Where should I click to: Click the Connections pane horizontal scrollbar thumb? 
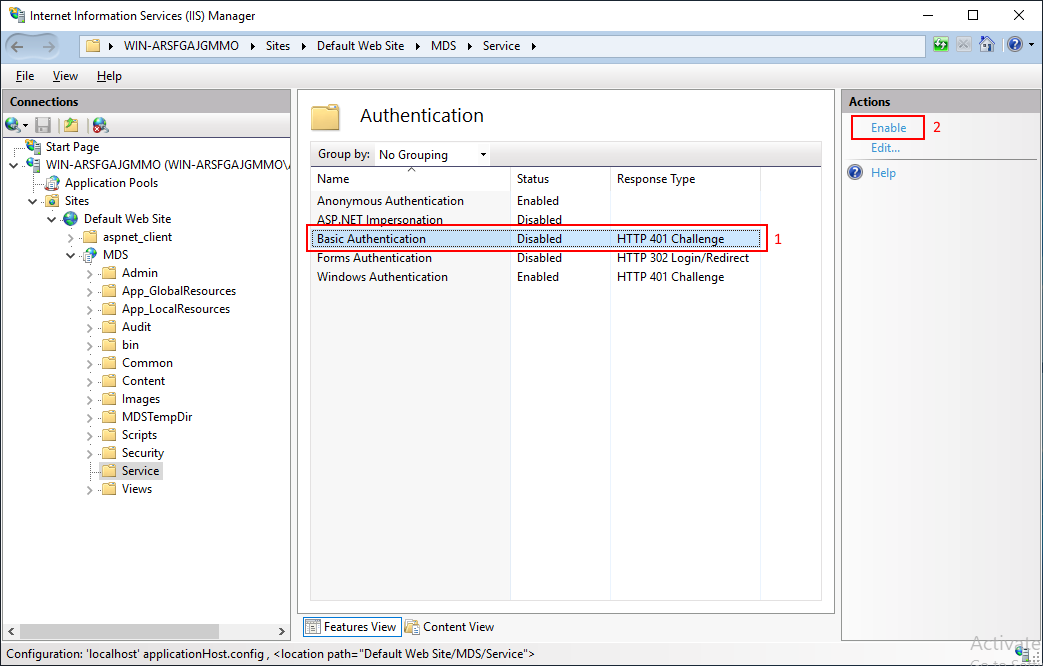119,631
